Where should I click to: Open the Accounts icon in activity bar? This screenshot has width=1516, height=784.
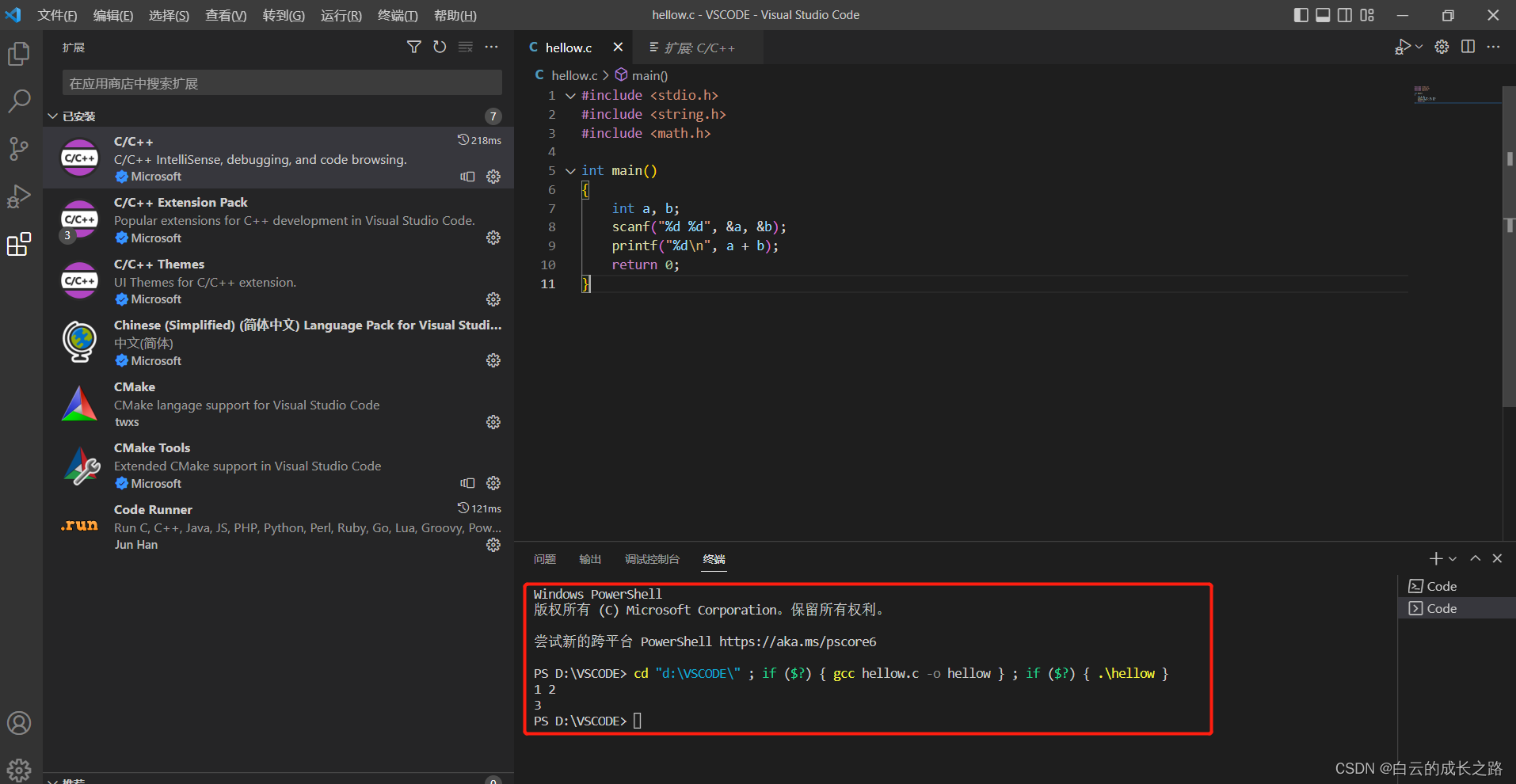19,723
